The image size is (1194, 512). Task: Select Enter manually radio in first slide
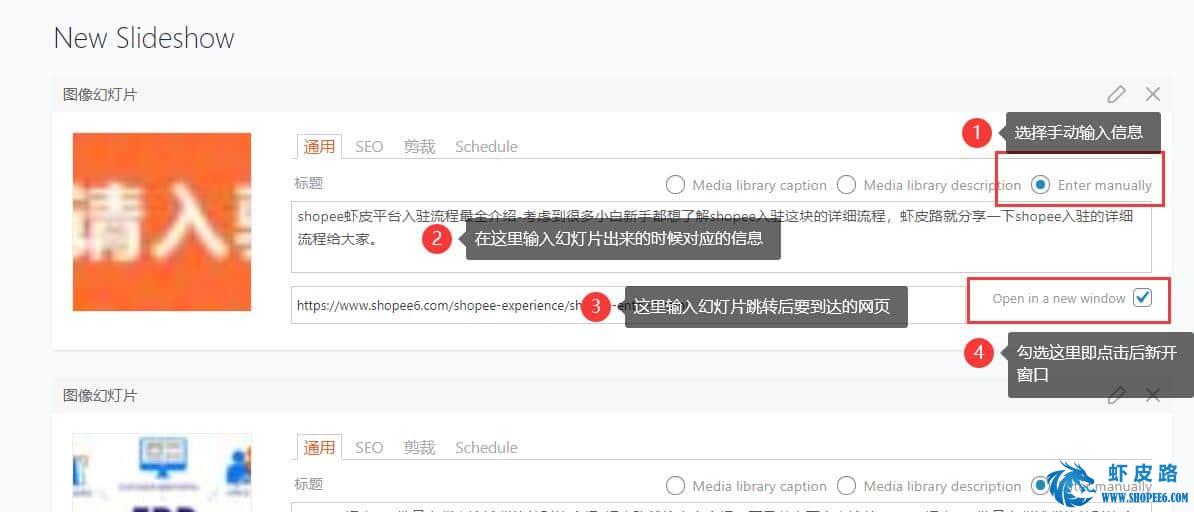point(1040,185)
